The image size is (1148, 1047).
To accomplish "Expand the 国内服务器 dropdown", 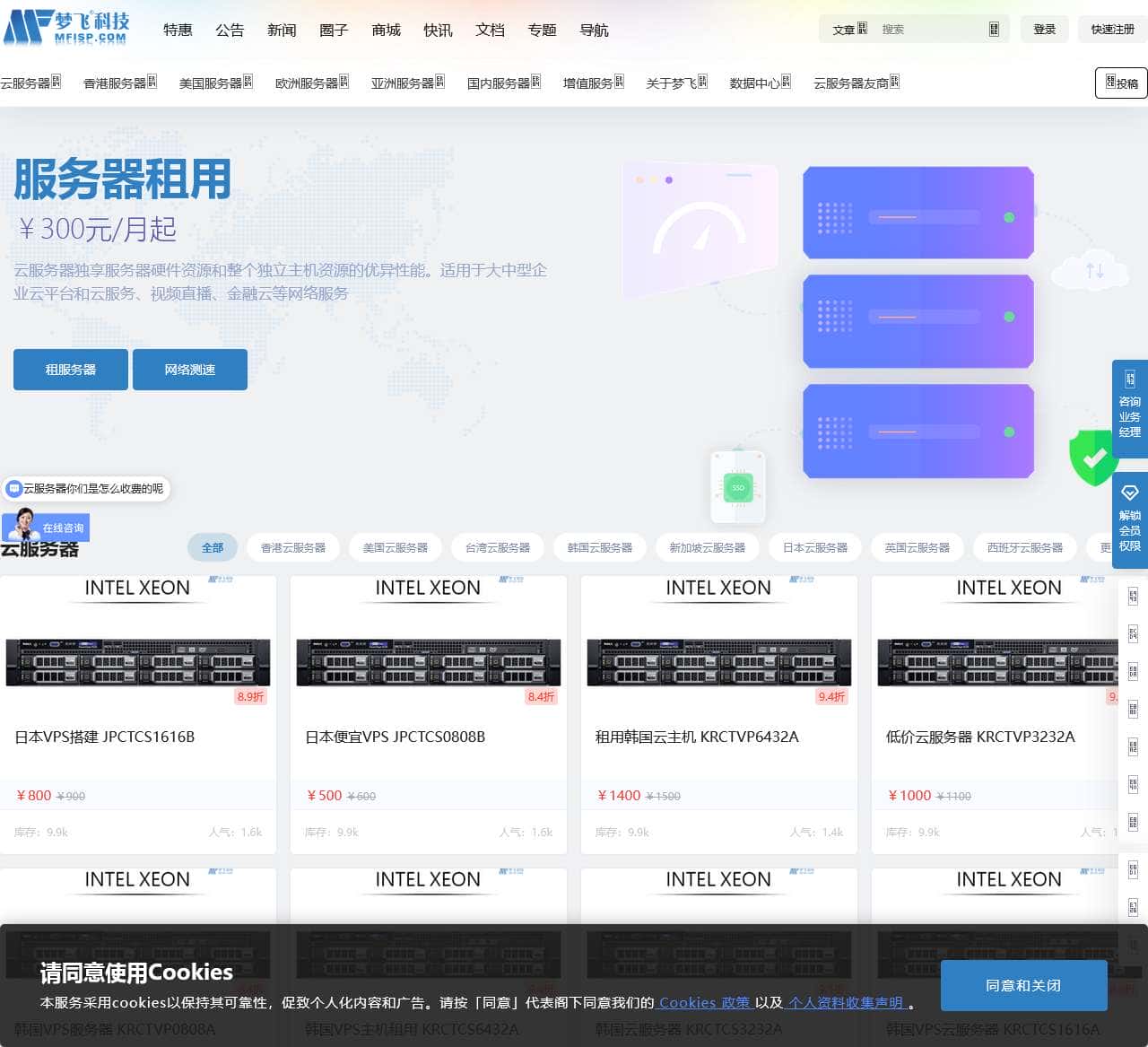I will pos(504,83).
